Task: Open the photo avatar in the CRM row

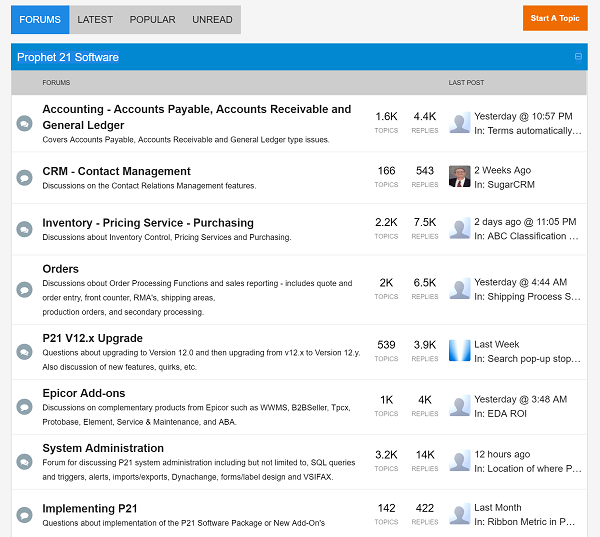Action: [x=460, y=176]
